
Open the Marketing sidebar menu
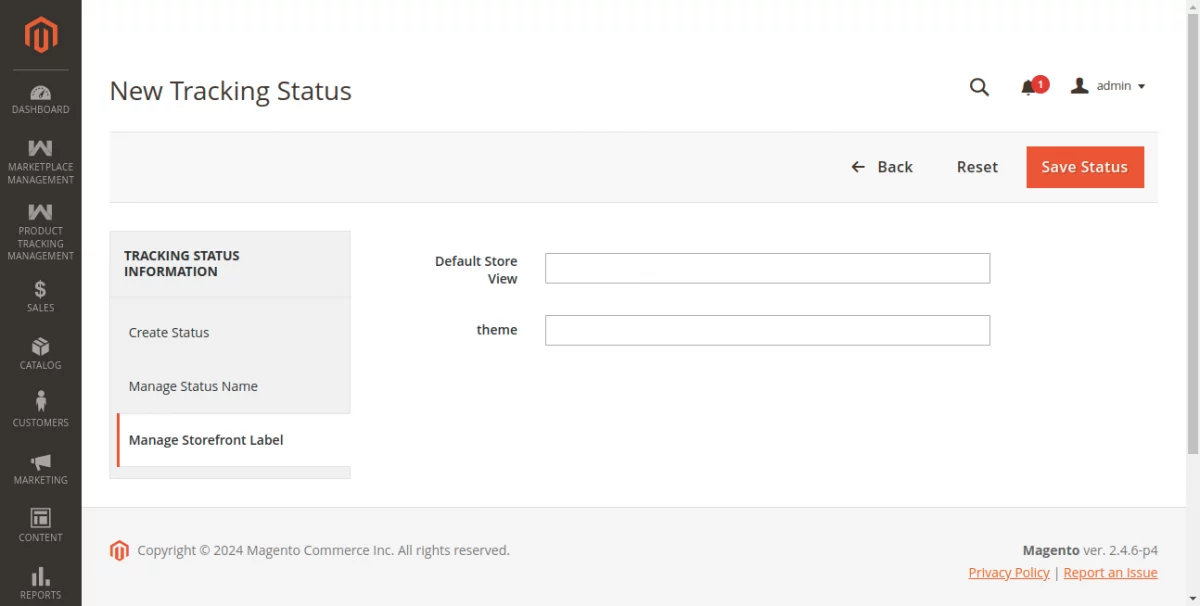(40, 469)
